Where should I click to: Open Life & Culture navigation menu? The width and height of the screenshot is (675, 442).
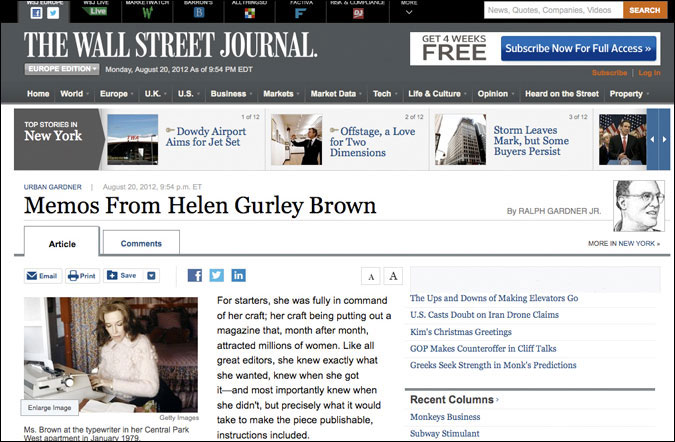(436, 94)
